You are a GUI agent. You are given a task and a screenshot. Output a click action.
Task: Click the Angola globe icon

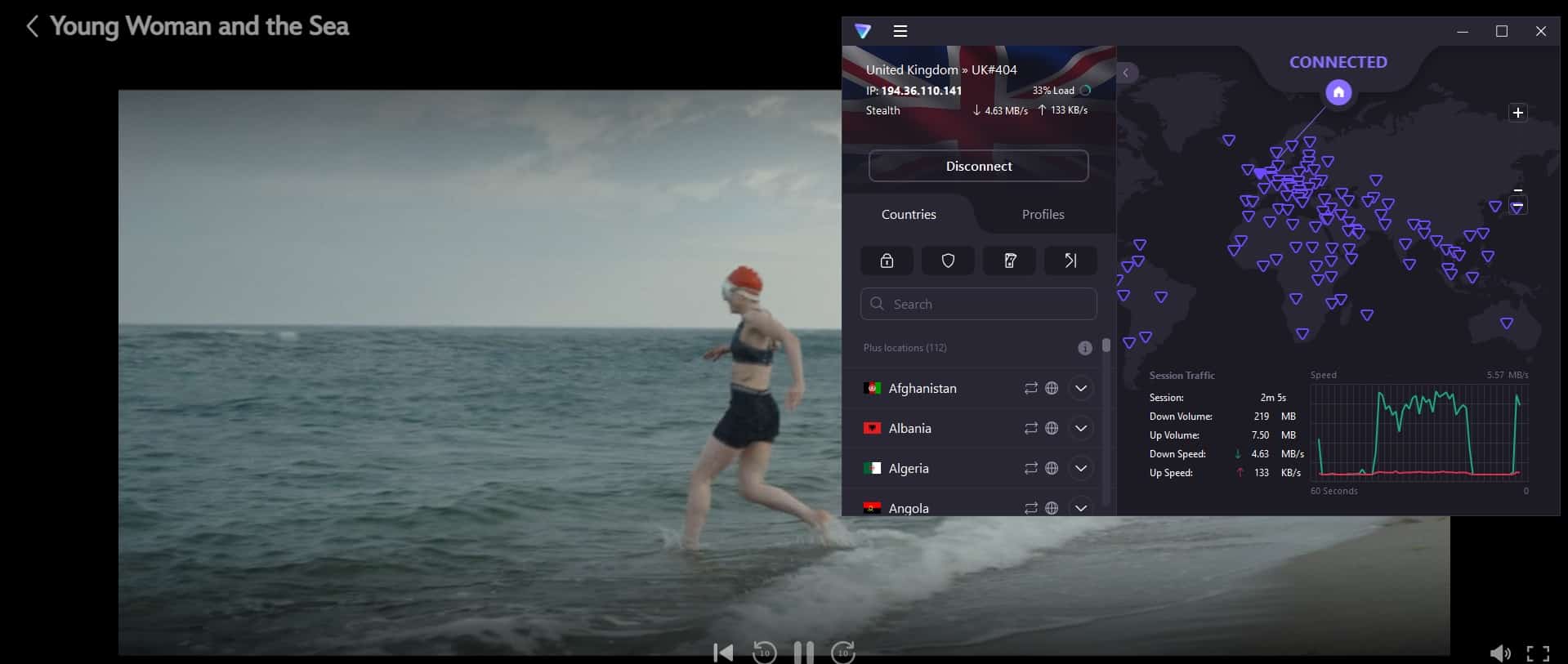click(1052, 508)
